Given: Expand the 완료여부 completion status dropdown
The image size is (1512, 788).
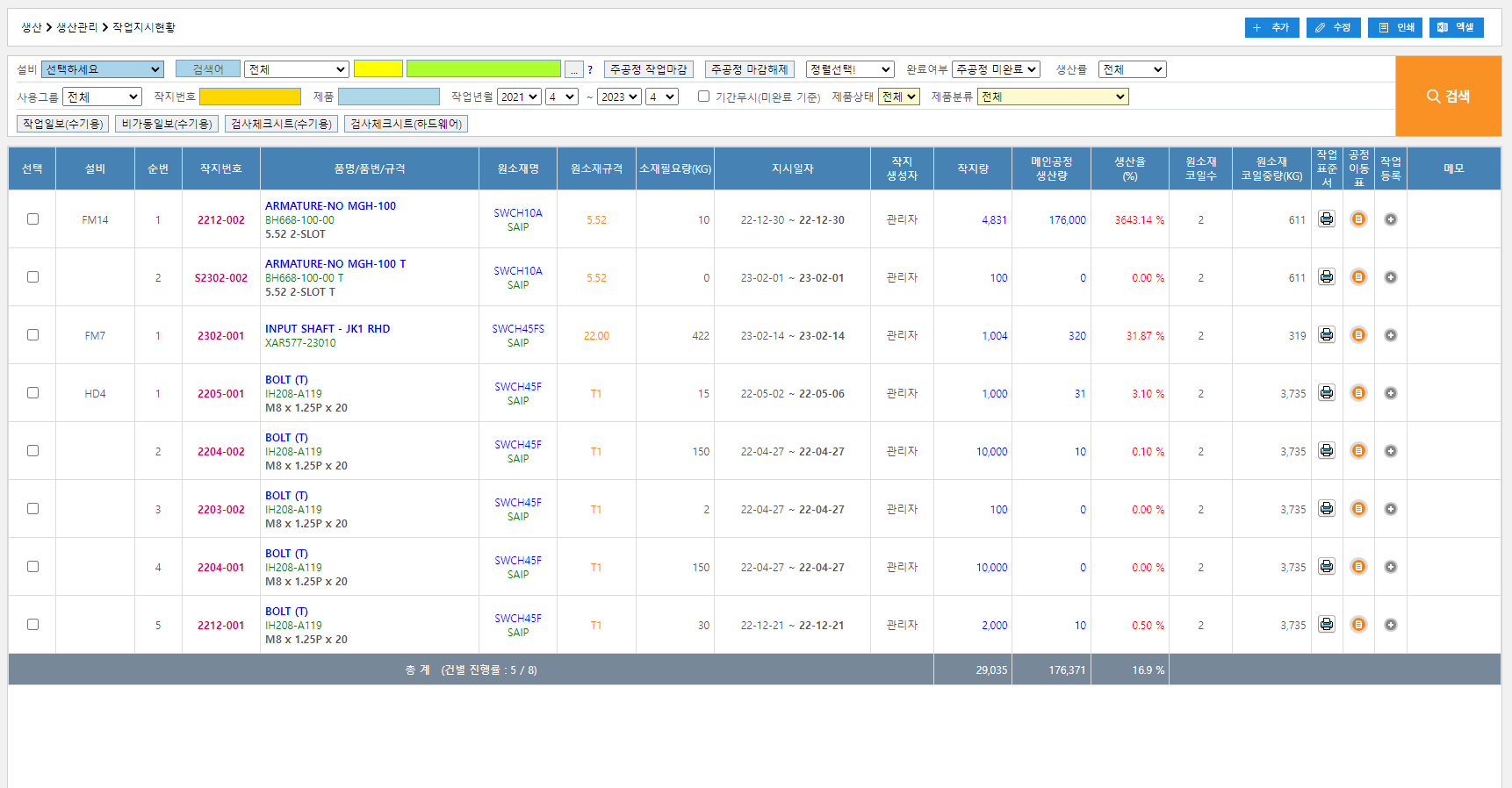Looking at the screenshot, I should [x=996, y=69].
